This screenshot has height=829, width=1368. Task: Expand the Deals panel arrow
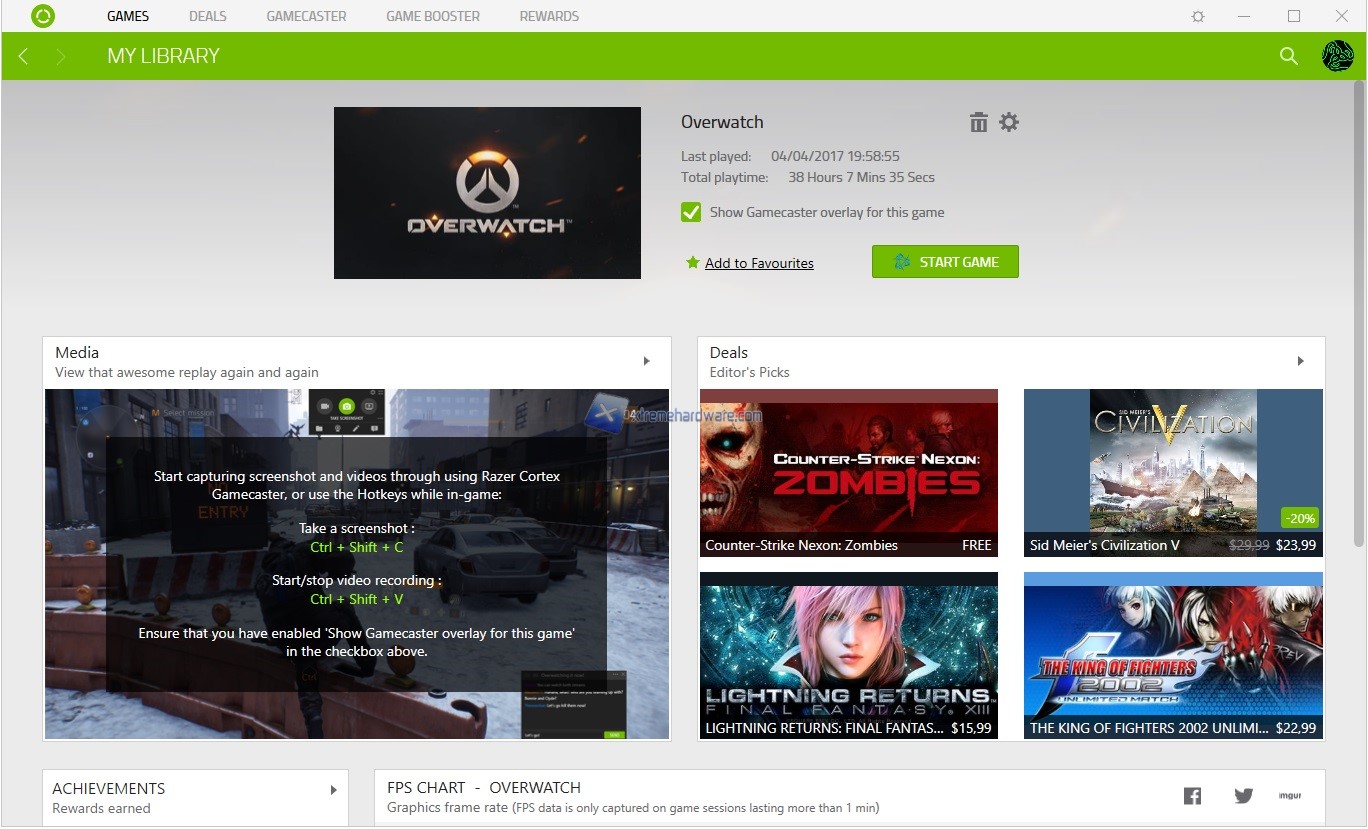(x=1300, y=361)
